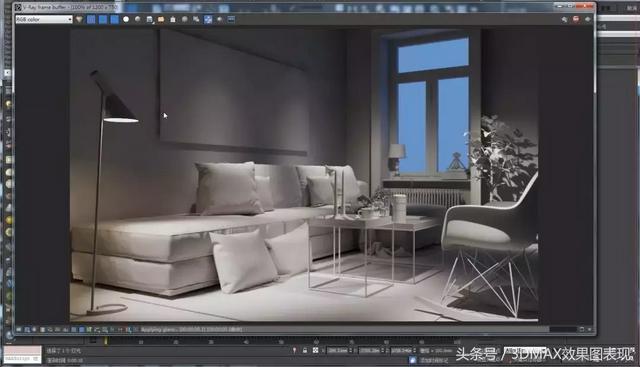Toggle the red channel button
This screenshot has width=640, height=367.
[x=91, y=19]
